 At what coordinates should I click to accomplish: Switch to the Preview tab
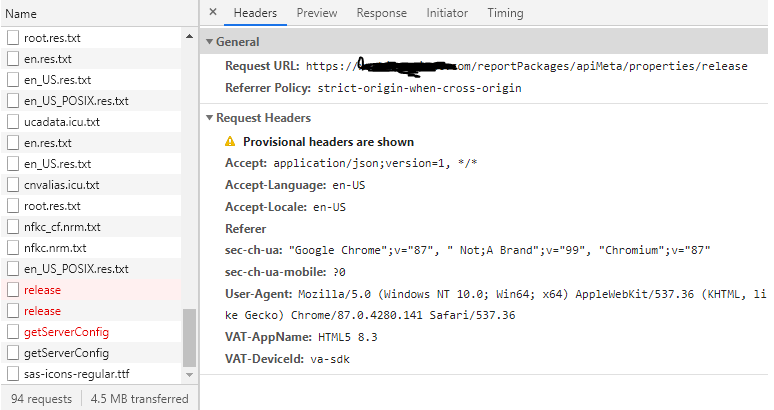tap(316, 13)
